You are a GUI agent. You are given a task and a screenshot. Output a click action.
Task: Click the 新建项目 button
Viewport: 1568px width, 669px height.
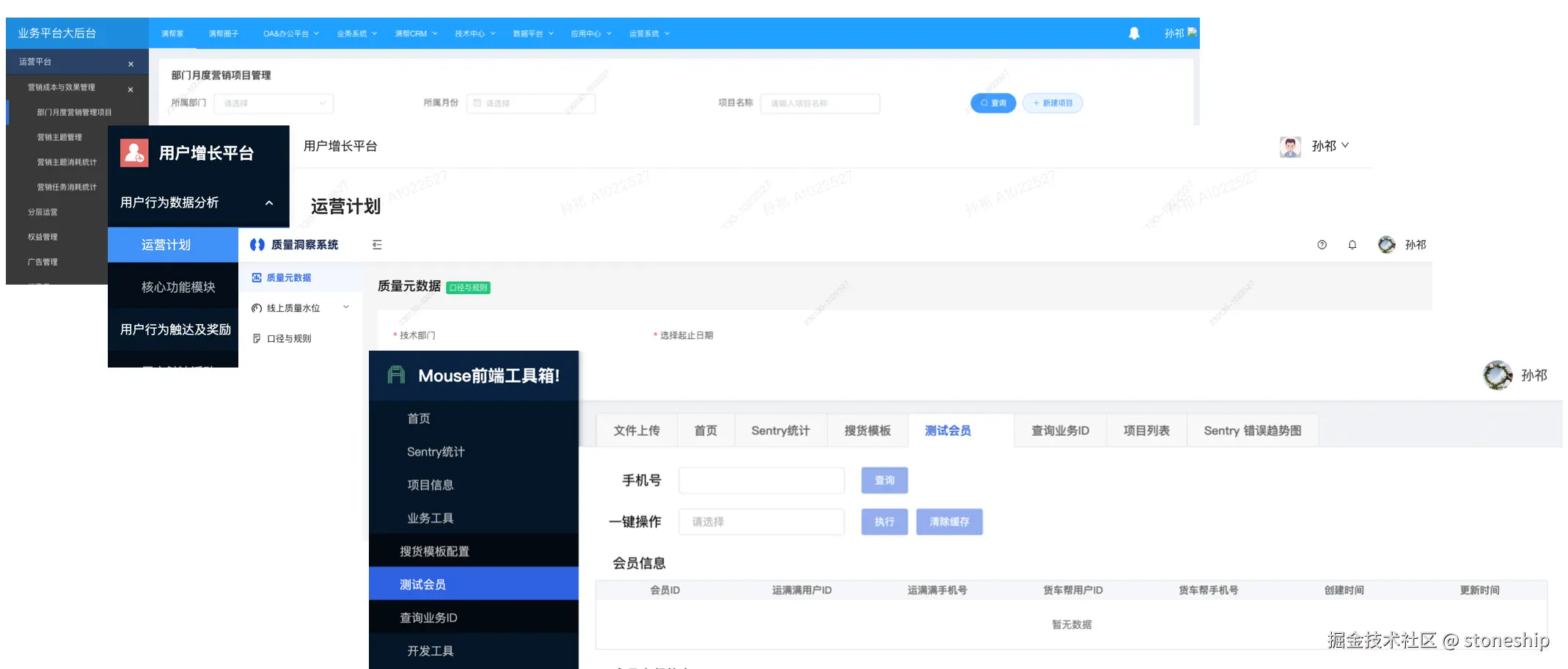tap(1052, 103)
